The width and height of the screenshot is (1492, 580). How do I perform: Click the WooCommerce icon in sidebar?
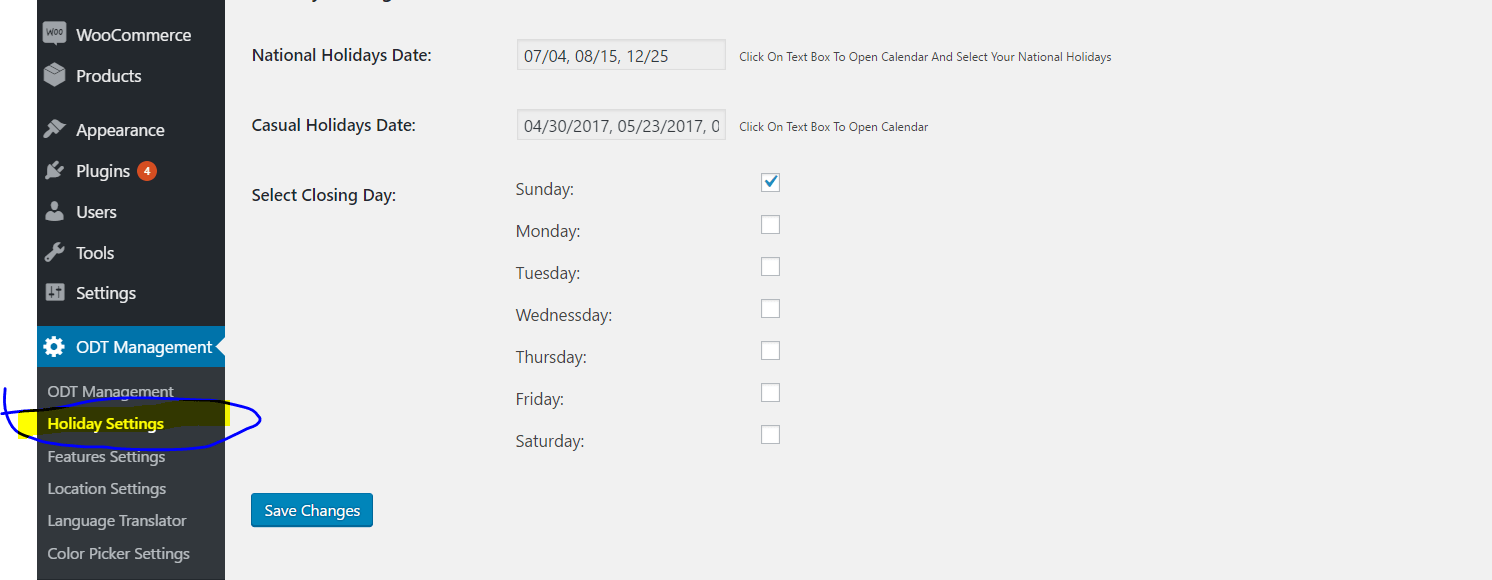(x=56, y=33)
